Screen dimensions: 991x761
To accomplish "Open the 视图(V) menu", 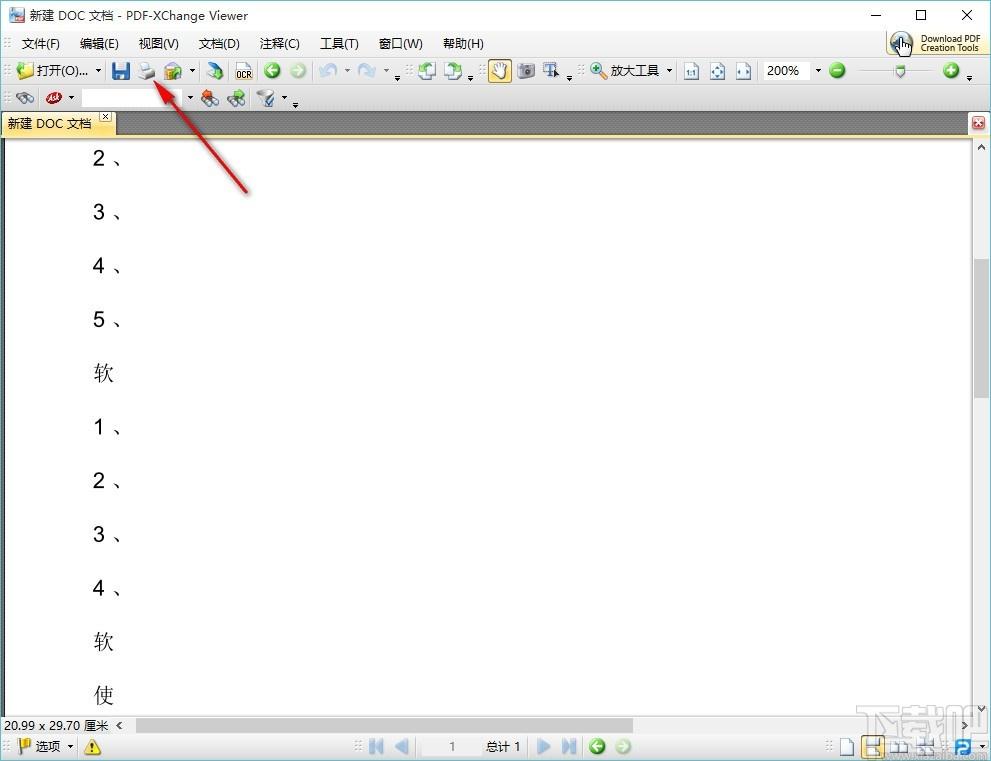I will 159,44.
